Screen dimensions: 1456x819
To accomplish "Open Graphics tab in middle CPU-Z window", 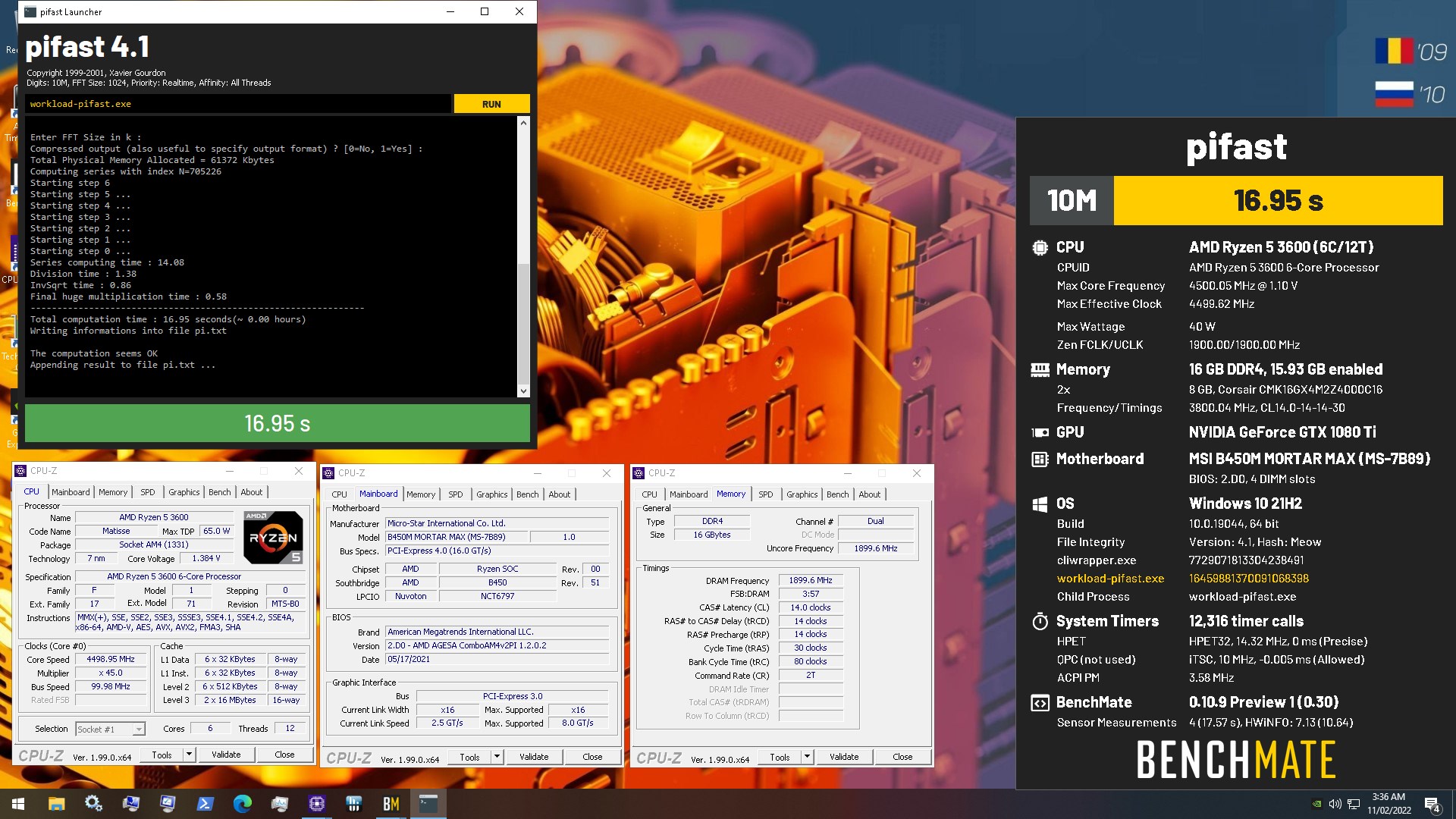I will pos(491,494).
